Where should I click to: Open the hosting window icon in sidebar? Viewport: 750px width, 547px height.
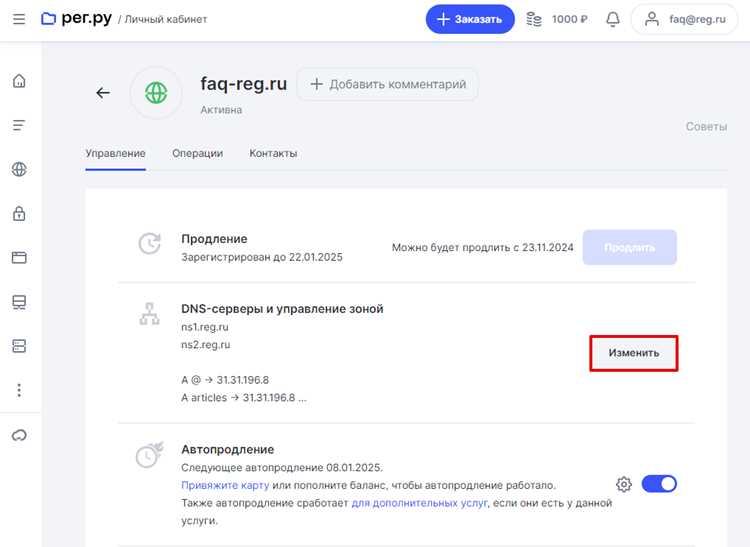point(19,258)
